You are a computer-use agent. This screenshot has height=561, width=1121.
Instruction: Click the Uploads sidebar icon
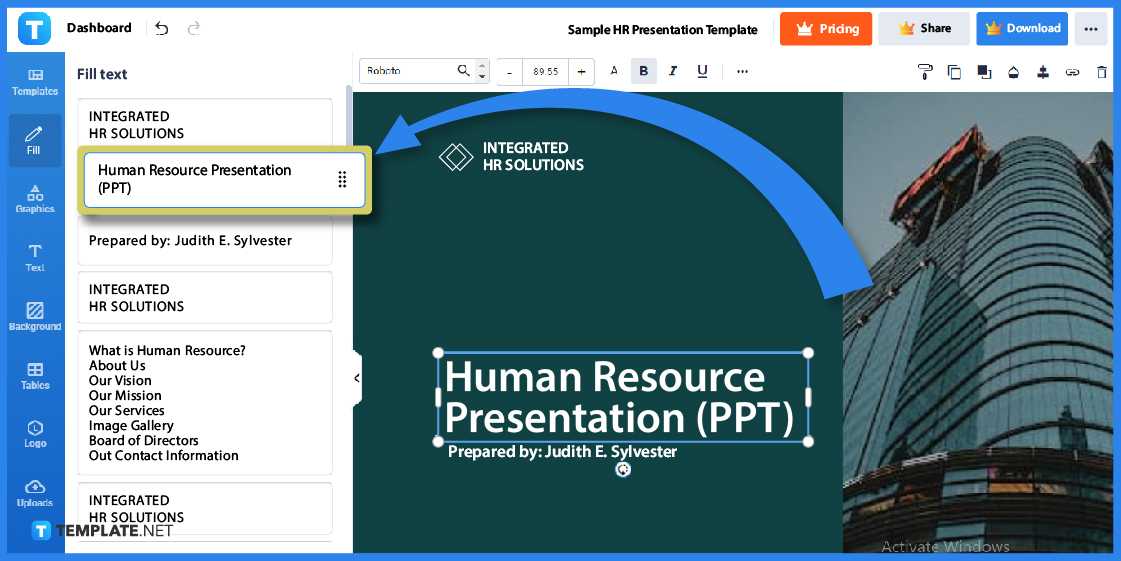pyautogui.click(x=35, y=493)
